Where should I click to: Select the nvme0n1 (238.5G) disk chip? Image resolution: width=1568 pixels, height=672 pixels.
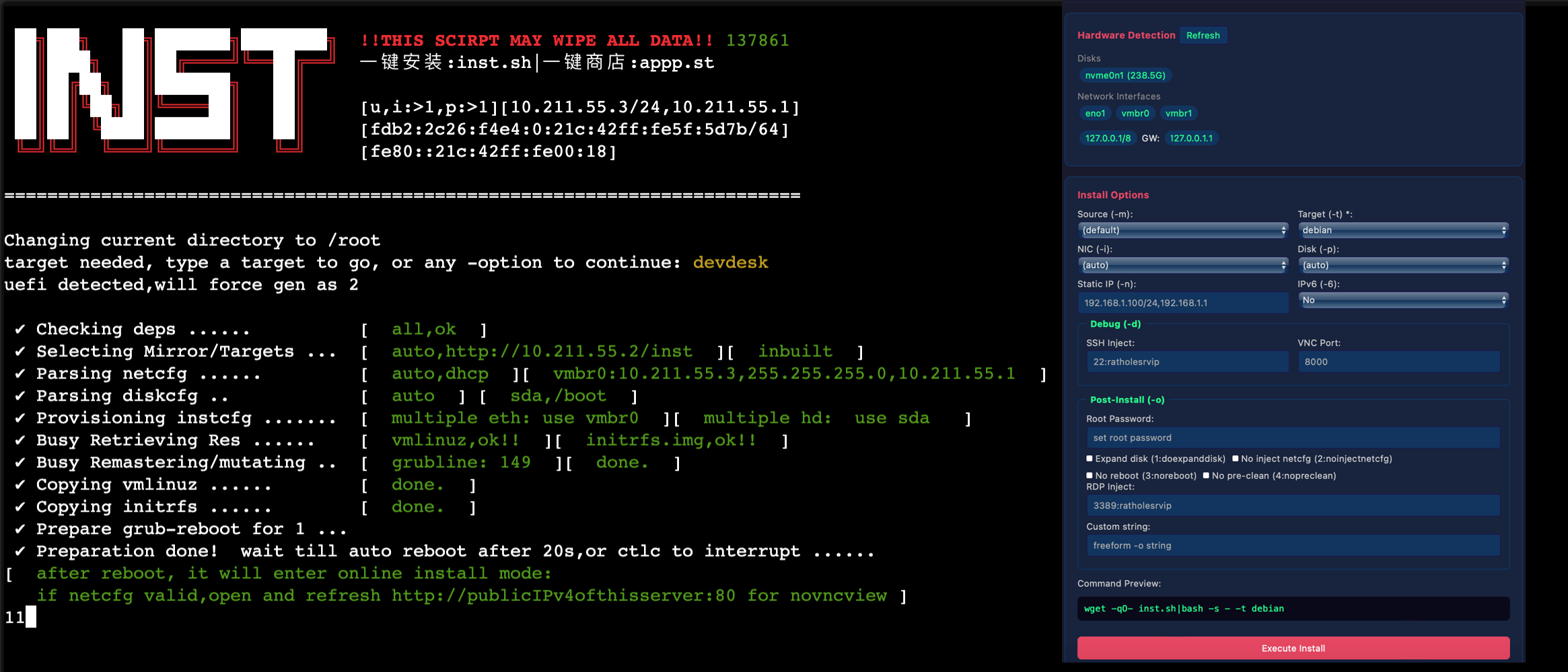pyautogui.click(x=1125, y=75)
